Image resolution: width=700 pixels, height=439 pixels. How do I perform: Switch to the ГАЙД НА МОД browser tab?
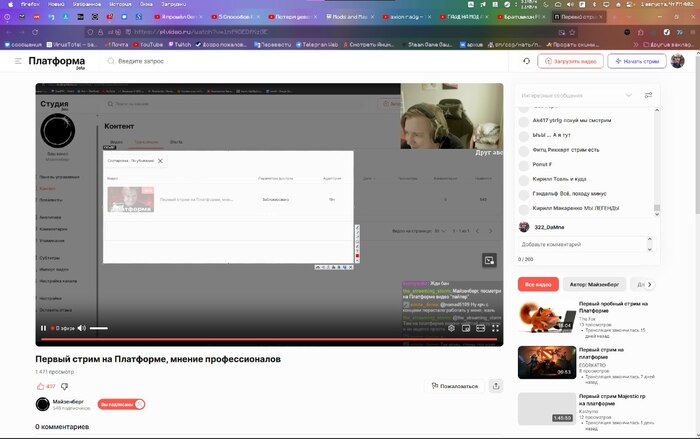(x=464, y=17)
